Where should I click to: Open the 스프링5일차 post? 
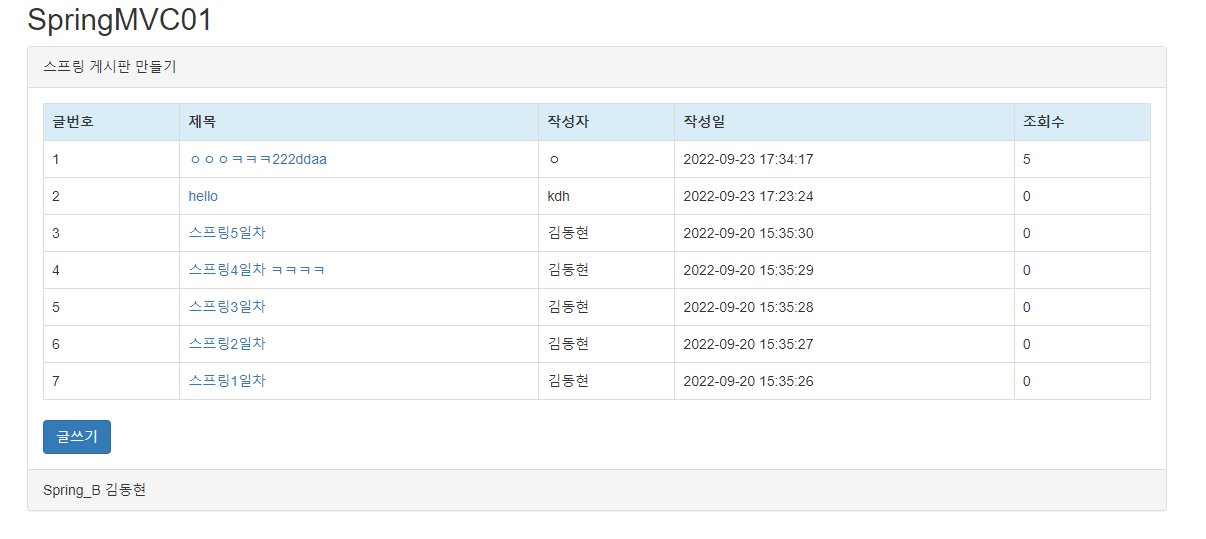[x=227, y=233]
